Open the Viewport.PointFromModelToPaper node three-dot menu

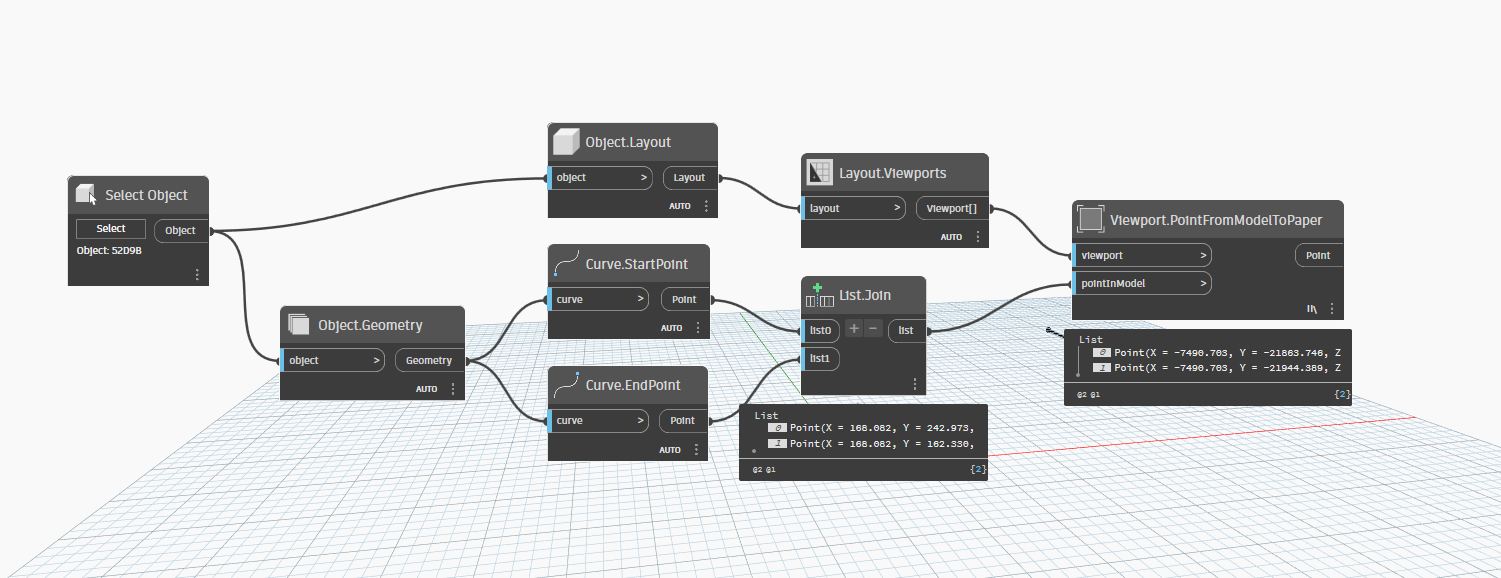coord(1332,309)
